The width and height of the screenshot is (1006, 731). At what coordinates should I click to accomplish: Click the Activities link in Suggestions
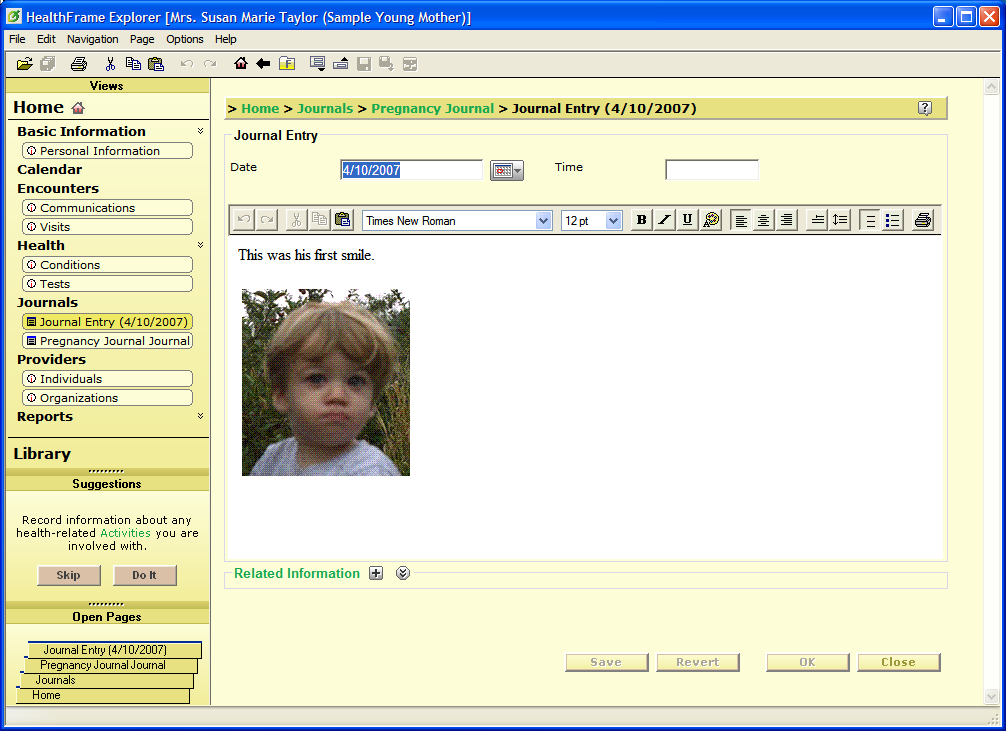pos(125,533)
